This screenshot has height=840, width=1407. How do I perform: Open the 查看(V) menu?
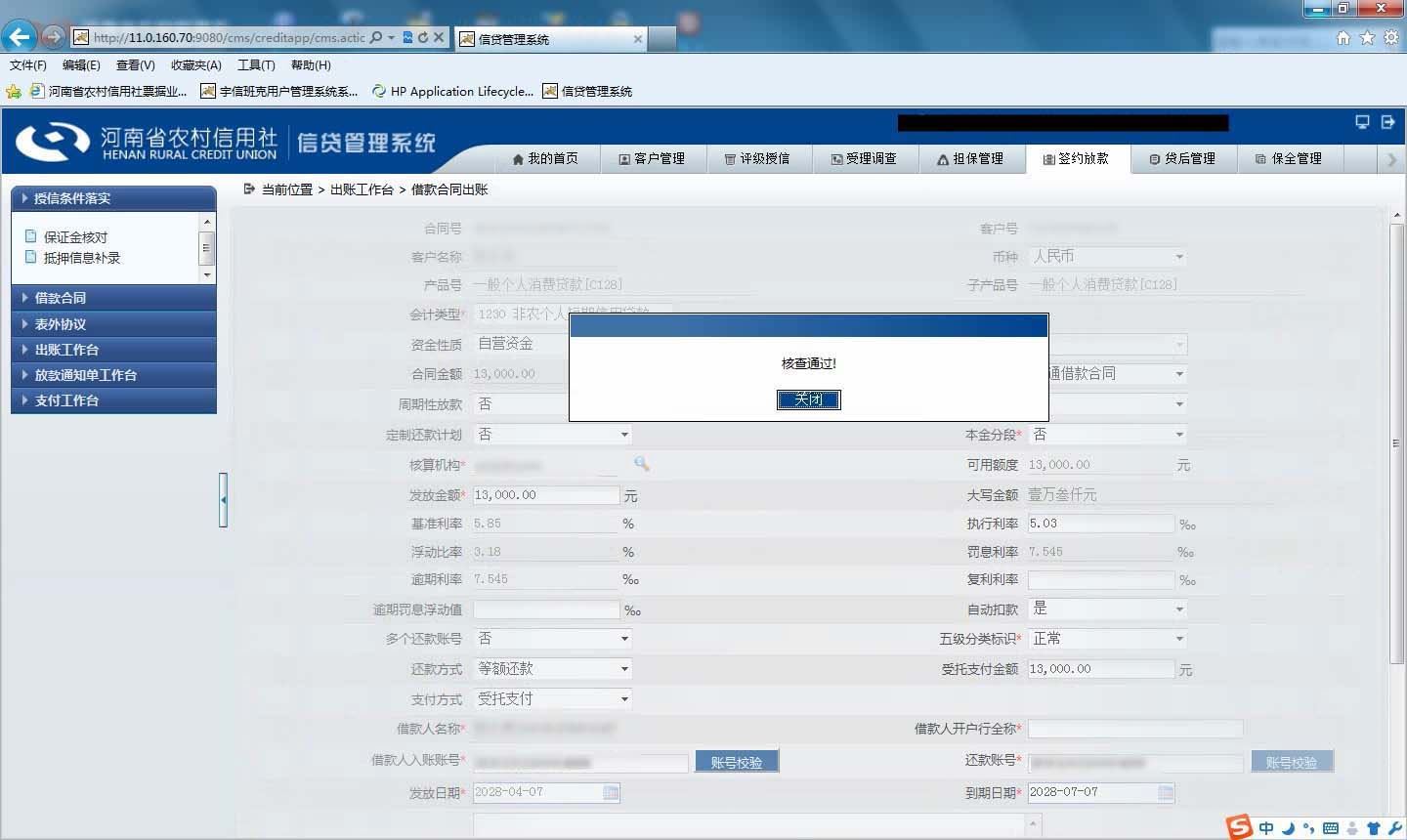pos(136,65)
